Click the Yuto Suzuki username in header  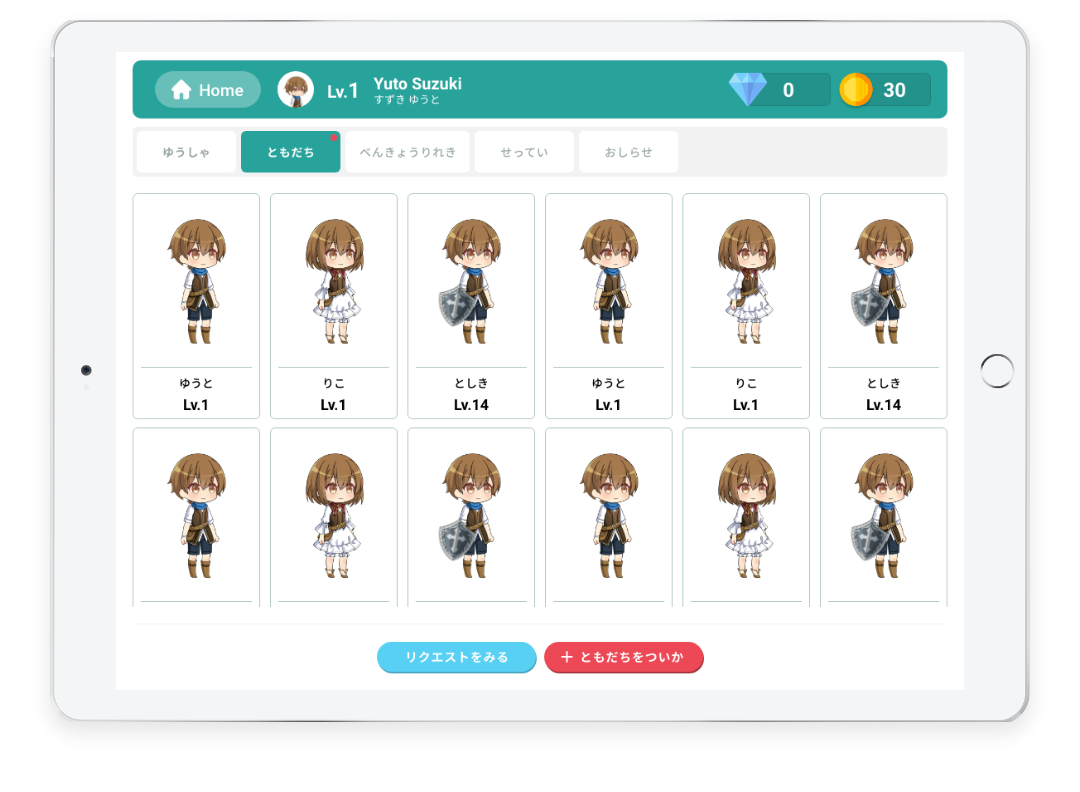pyautogui.click(x=417, y=84)
